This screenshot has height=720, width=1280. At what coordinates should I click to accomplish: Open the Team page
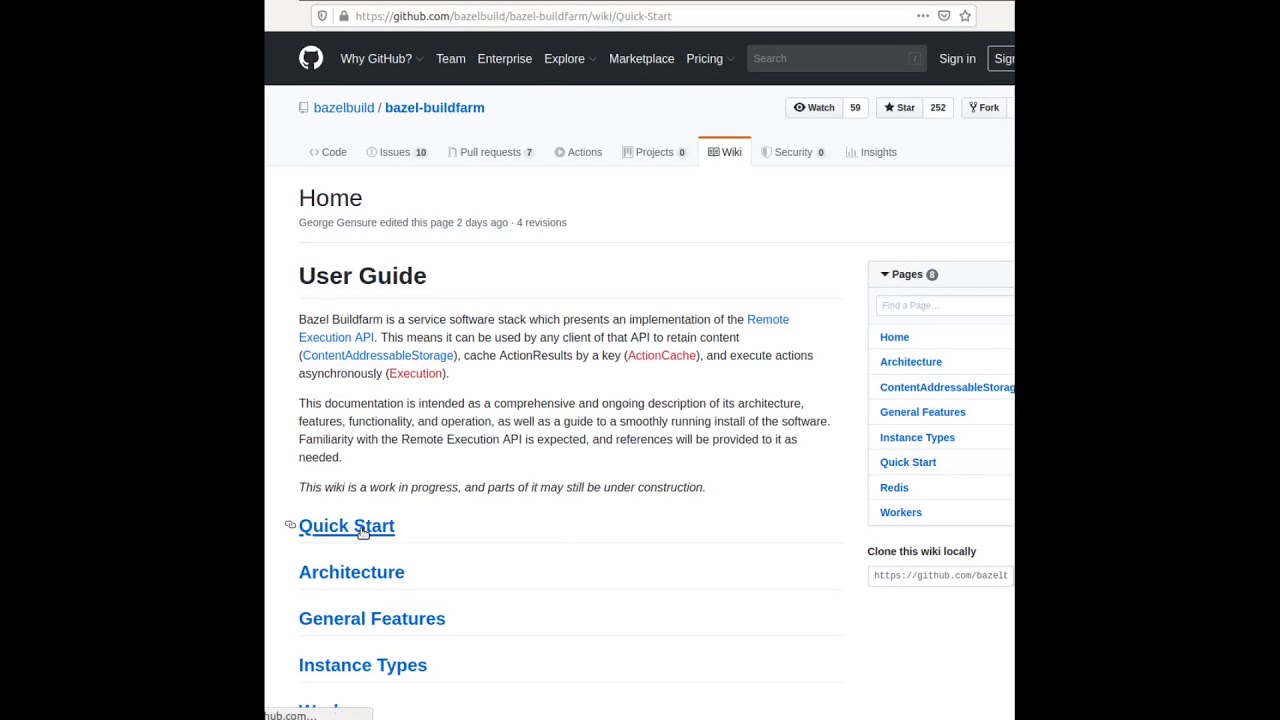point(450,59)
